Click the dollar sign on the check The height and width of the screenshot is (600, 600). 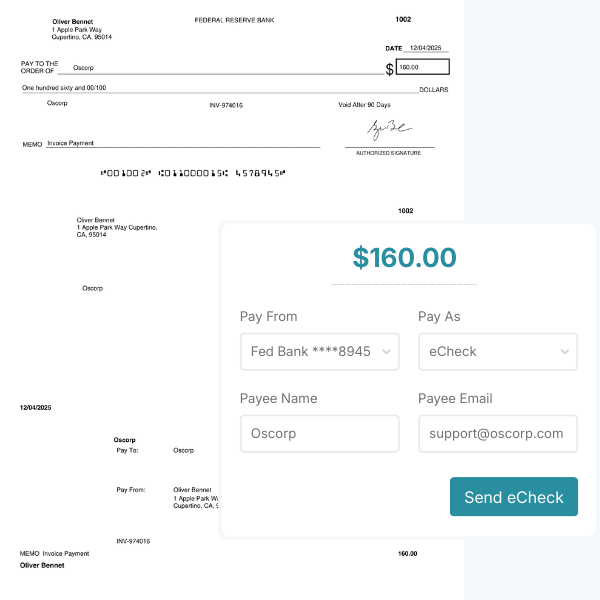click(389, 69)
